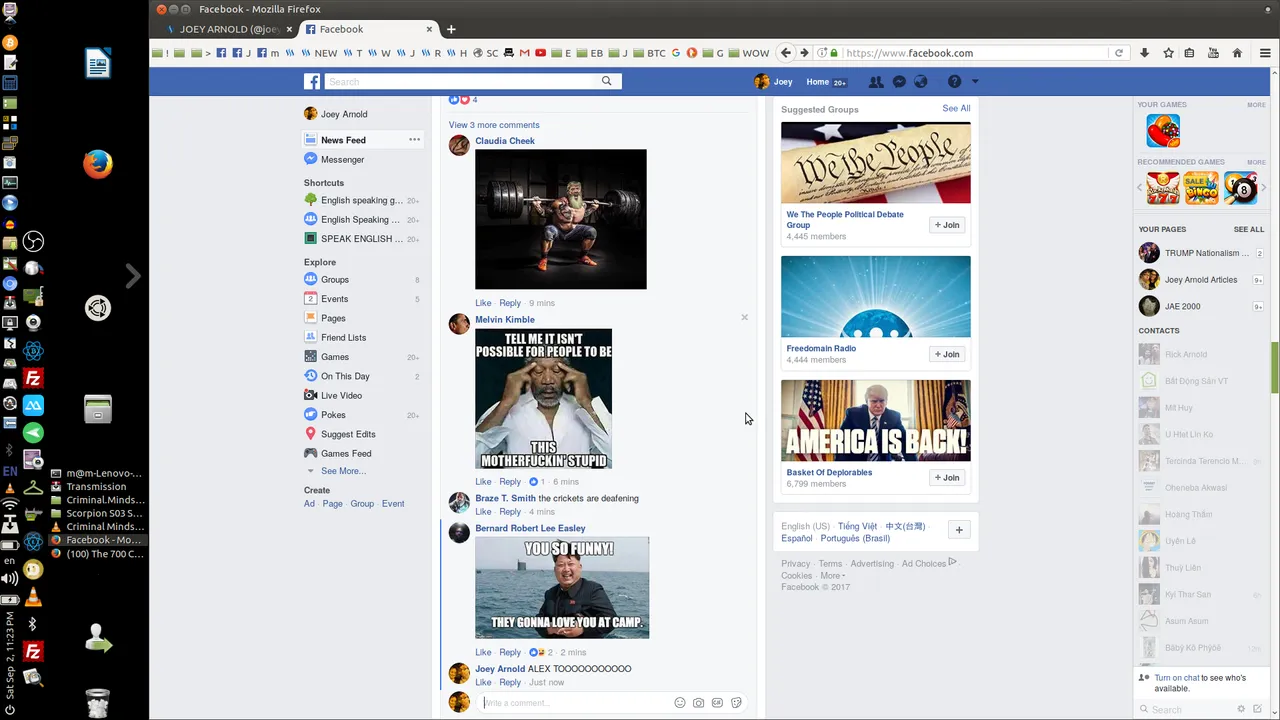The width and height of the screenshot is (1280, 720).
Task: Open a new Firefox tab
Action: coord(451,29)
